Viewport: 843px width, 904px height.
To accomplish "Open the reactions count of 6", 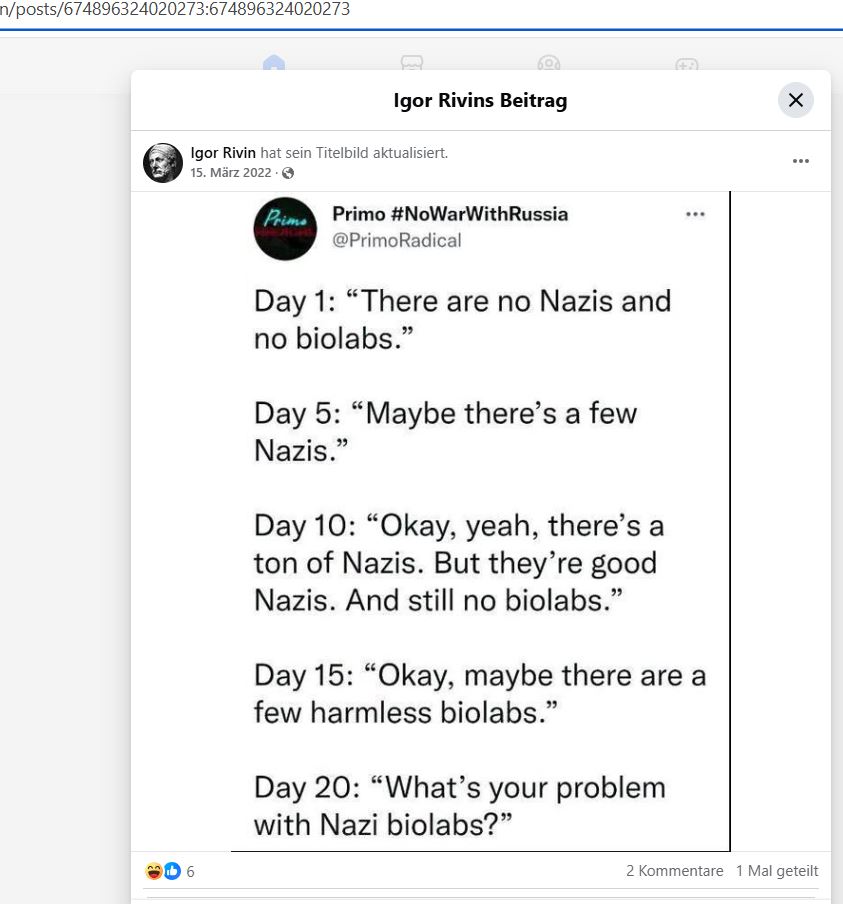I will coord(190,871).
